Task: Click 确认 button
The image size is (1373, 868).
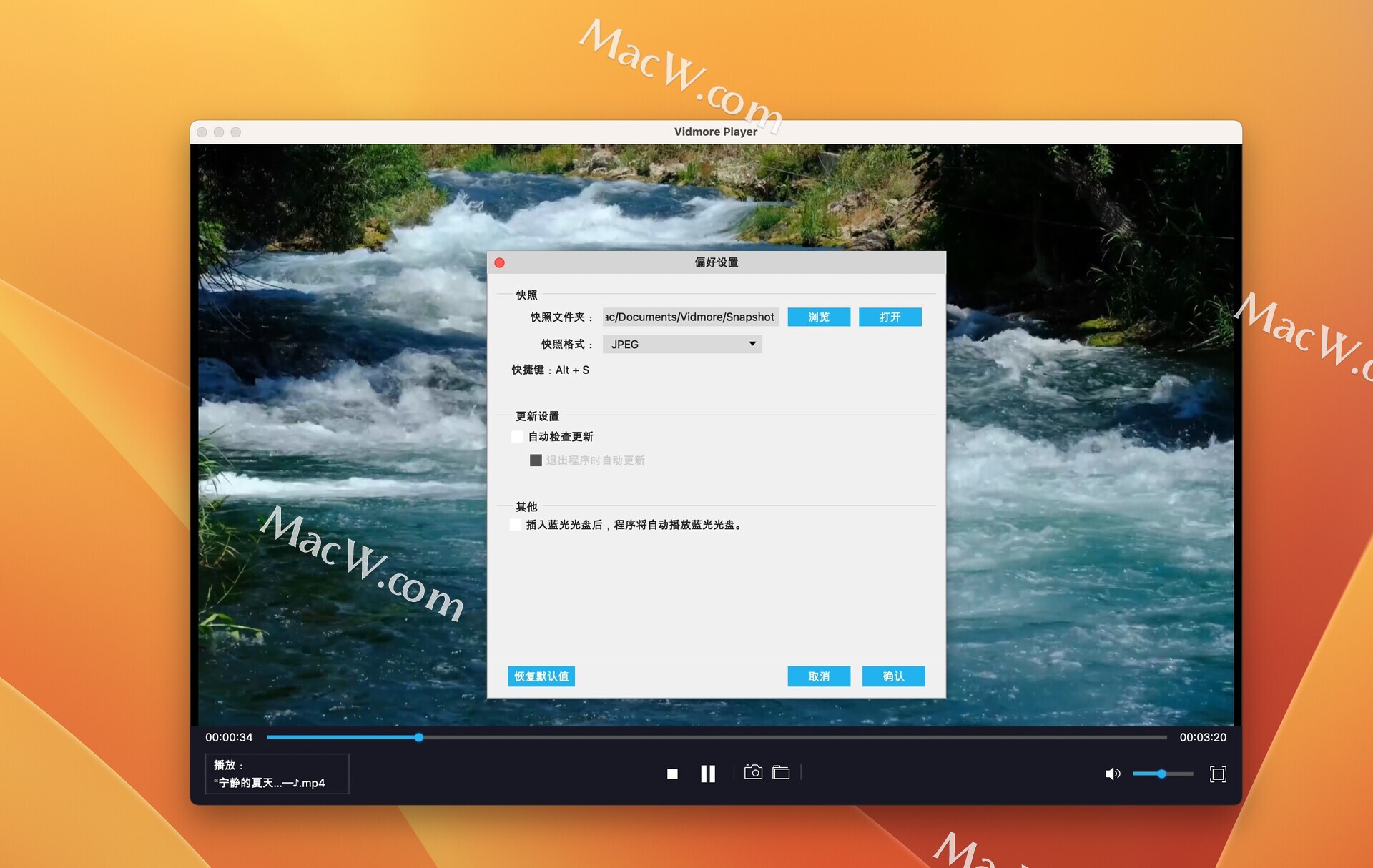Action: click(x=894, y=676)
